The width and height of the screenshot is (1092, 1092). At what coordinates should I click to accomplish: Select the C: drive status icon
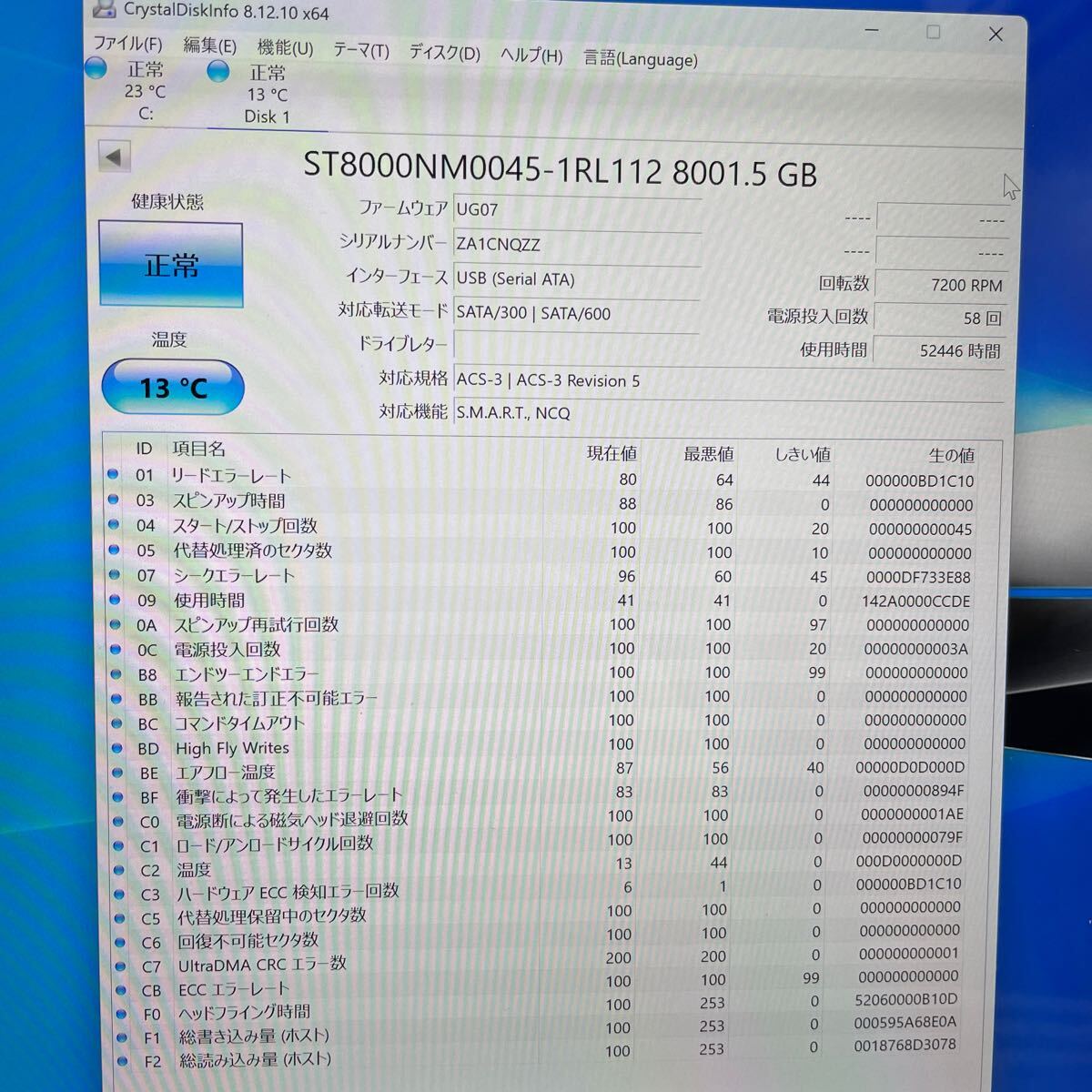[x=96, y=68]
